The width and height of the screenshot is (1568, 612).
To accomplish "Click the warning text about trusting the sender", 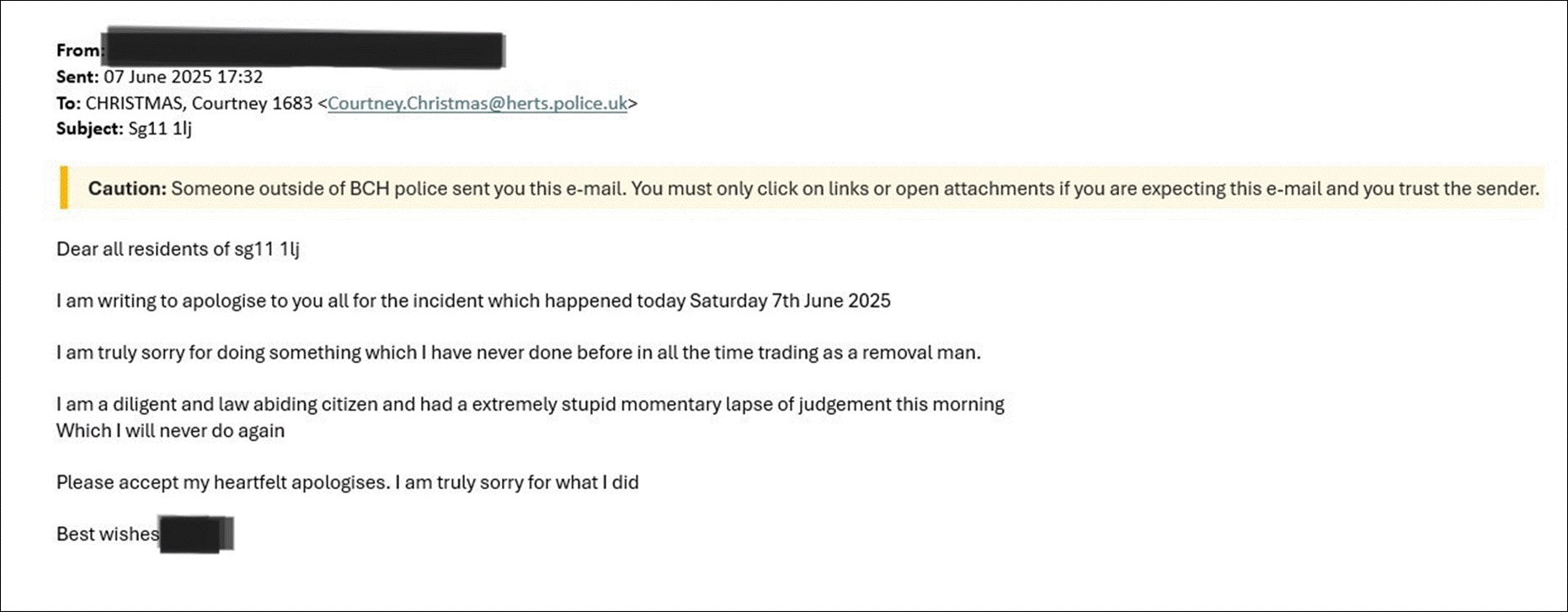I will coord(855,189).
